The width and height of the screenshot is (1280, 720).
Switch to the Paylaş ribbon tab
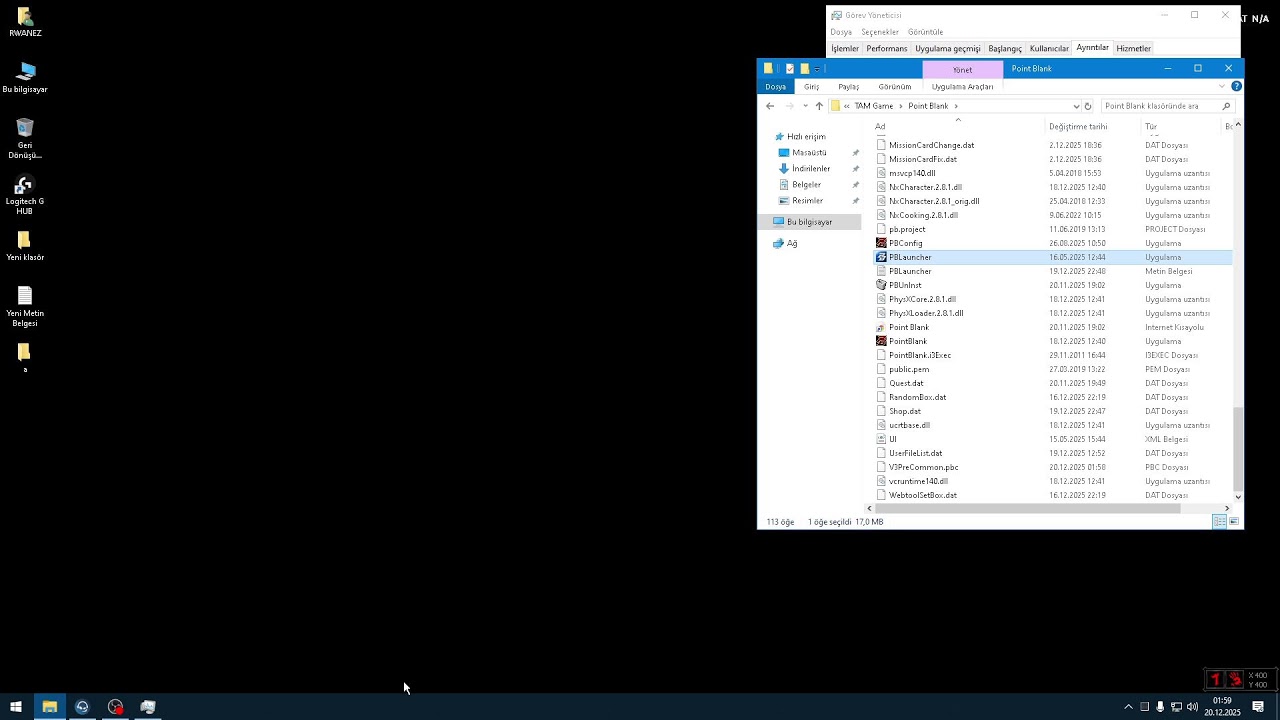849,87
